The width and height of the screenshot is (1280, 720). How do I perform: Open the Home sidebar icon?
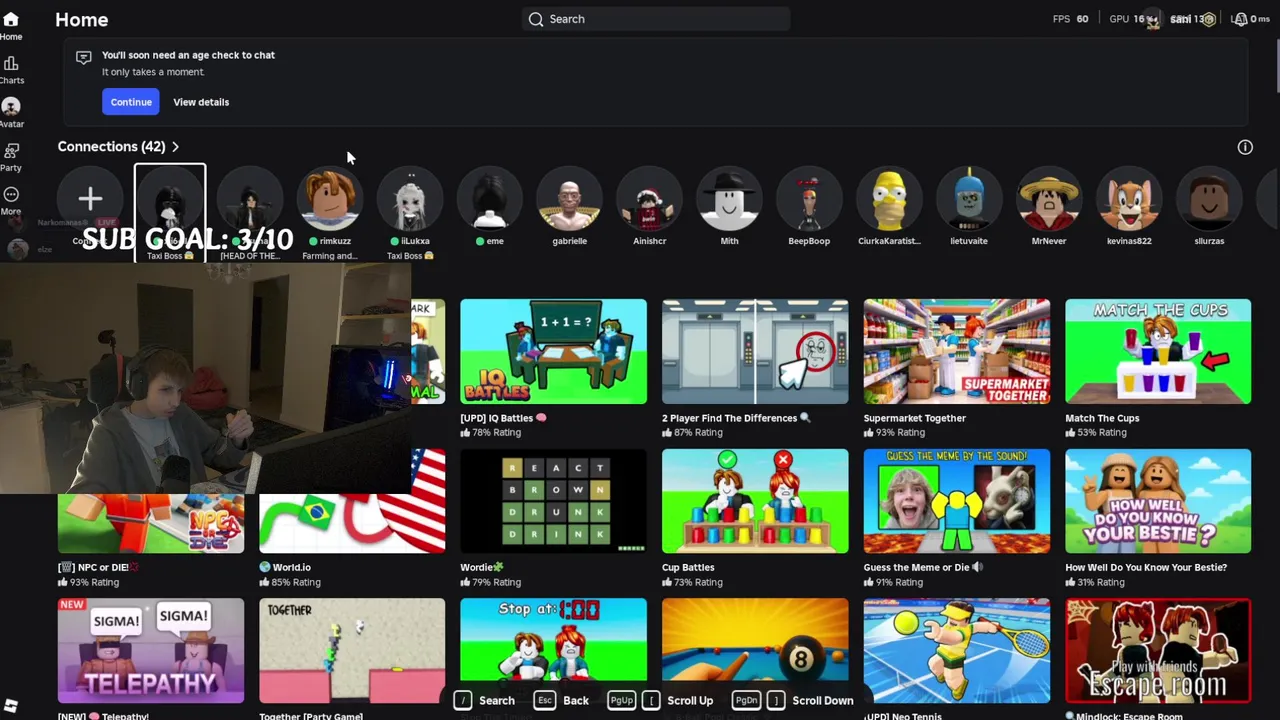[11, 20]
